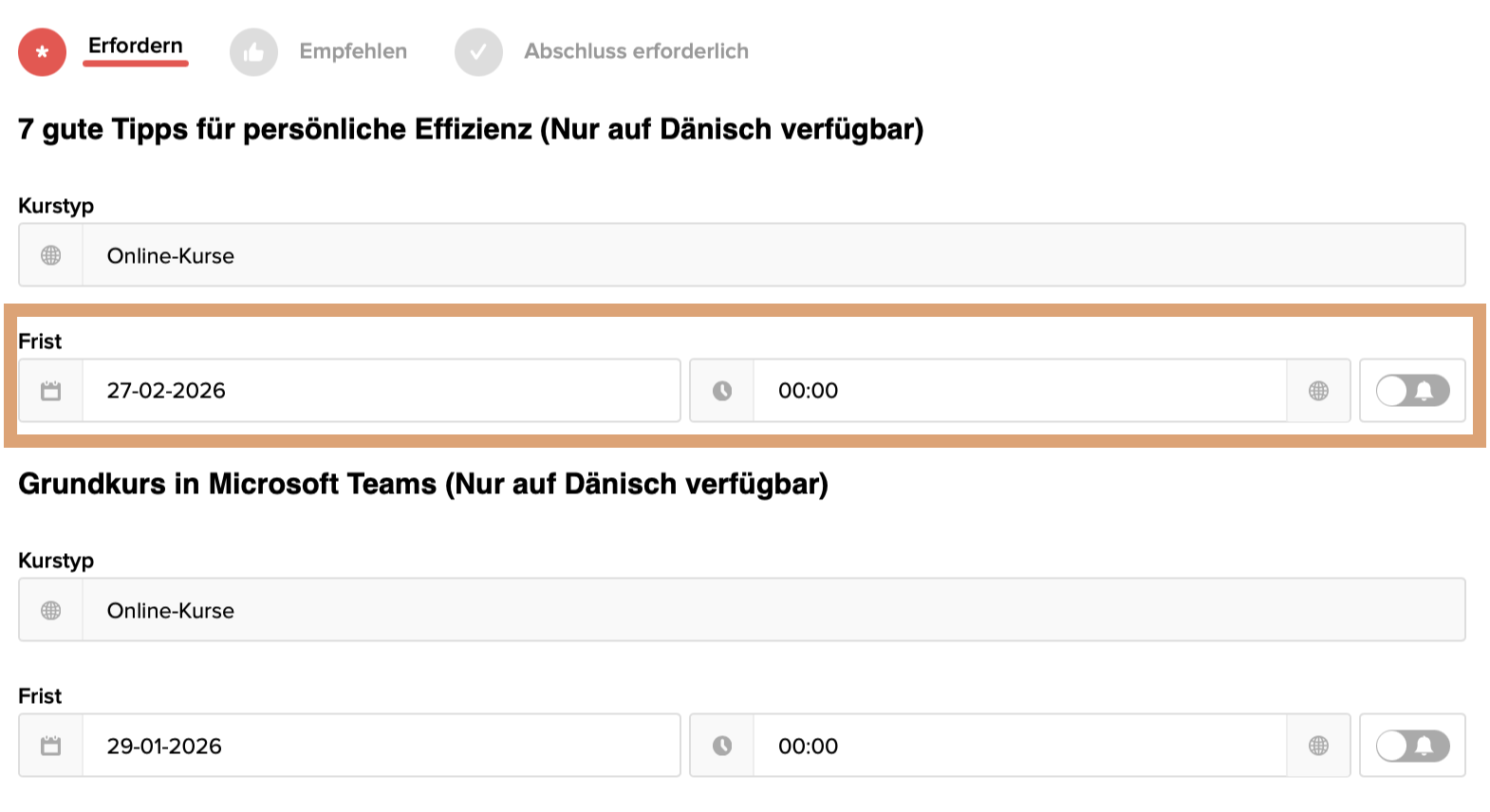This screenshot has width=1490, height=812.
Task: Switch to the Empfehlen tab
Action: tap(353, 52)
